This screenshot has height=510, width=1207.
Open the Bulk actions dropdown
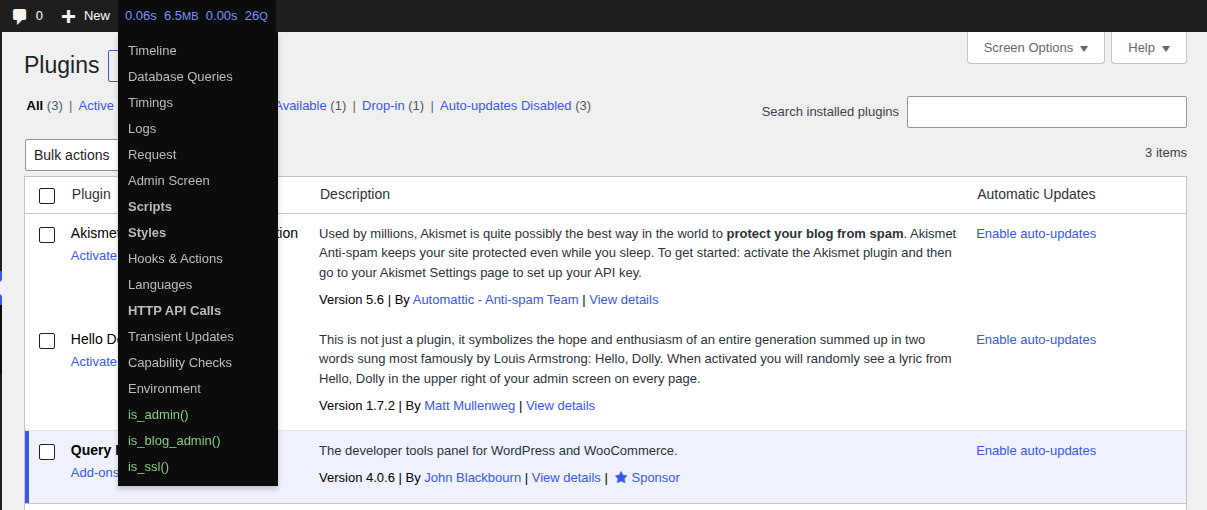pyautogui.click(x=72, y=155)
